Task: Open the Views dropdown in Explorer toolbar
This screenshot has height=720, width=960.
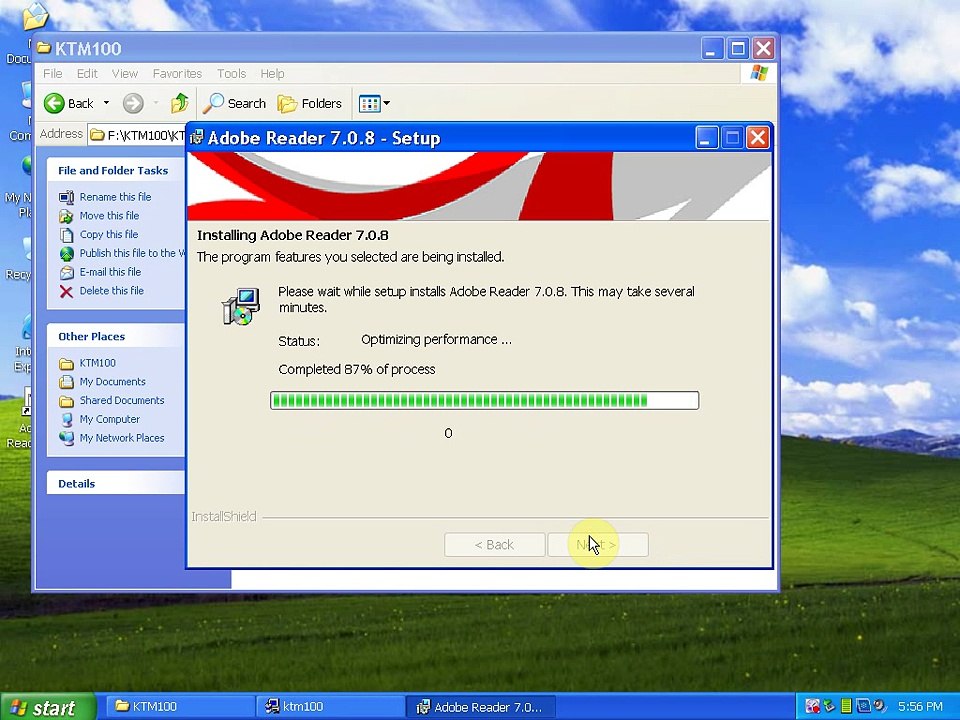Action: pyautogui.click(x=374, y=103)
